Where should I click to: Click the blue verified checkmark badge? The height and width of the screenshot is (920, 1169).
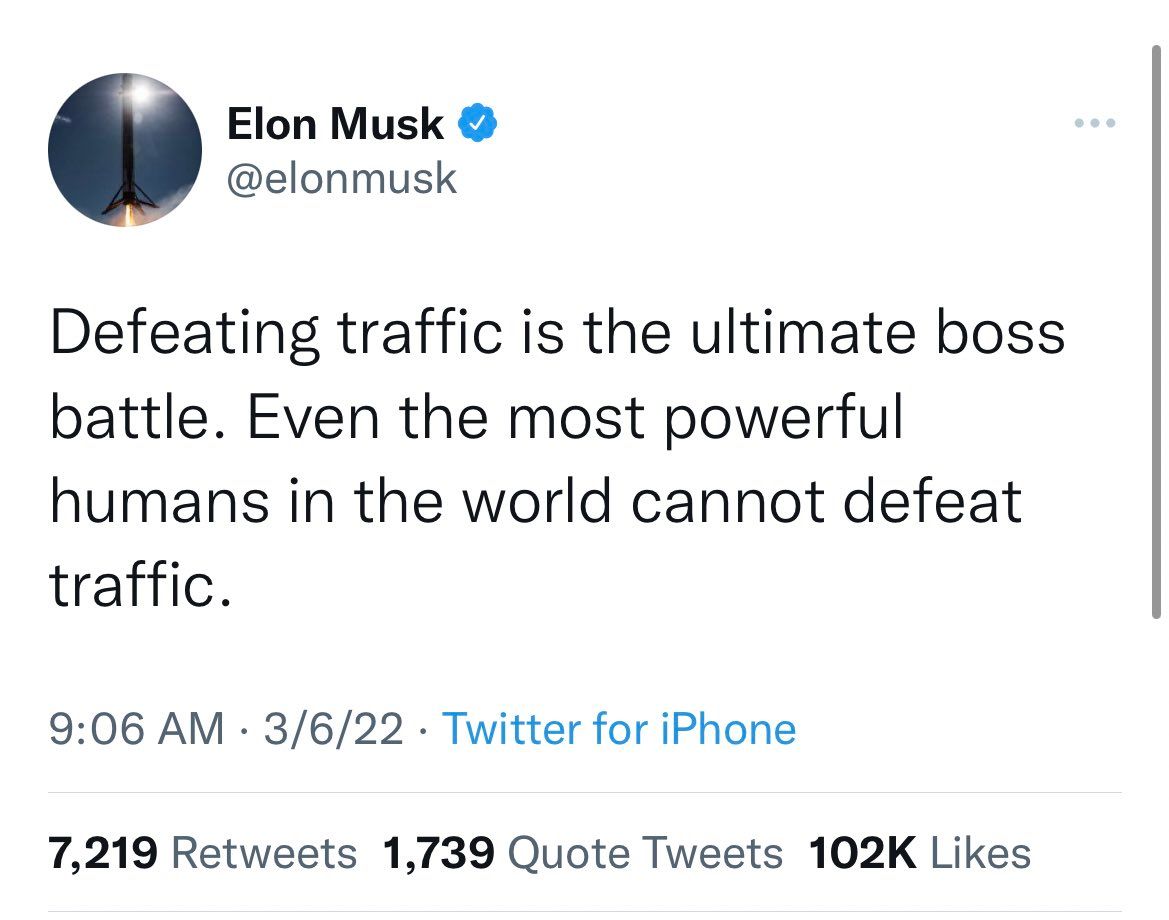click(x=477, y=123)
